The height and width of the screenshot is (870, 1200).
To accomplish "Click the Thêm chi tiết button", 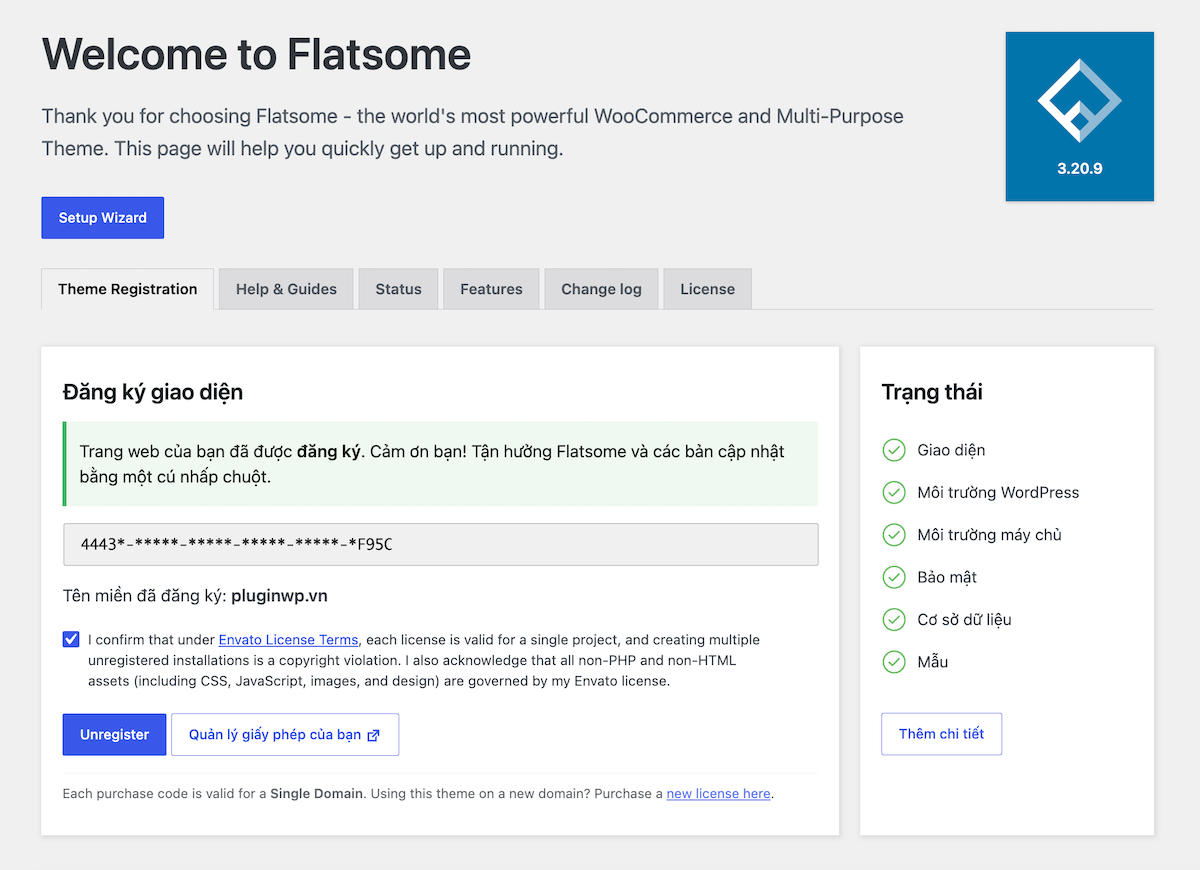I will pos(941,734).
